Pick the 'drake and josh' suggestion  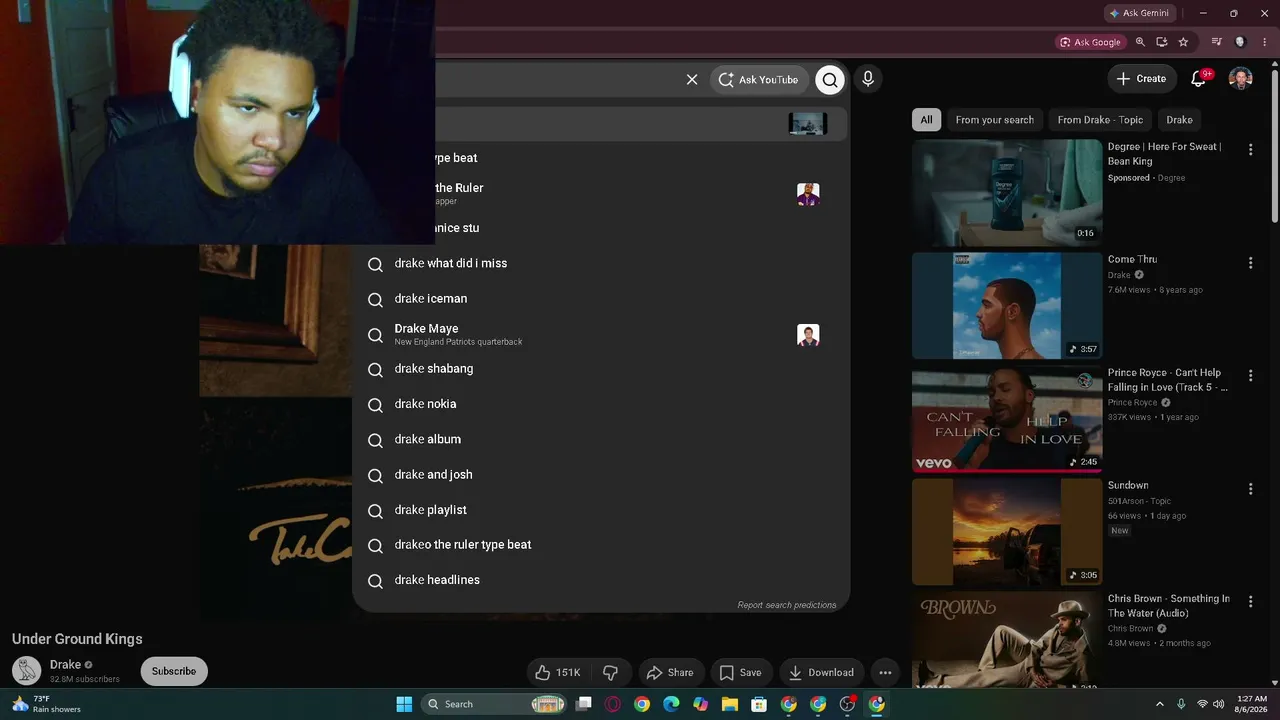tap(601, 475)
